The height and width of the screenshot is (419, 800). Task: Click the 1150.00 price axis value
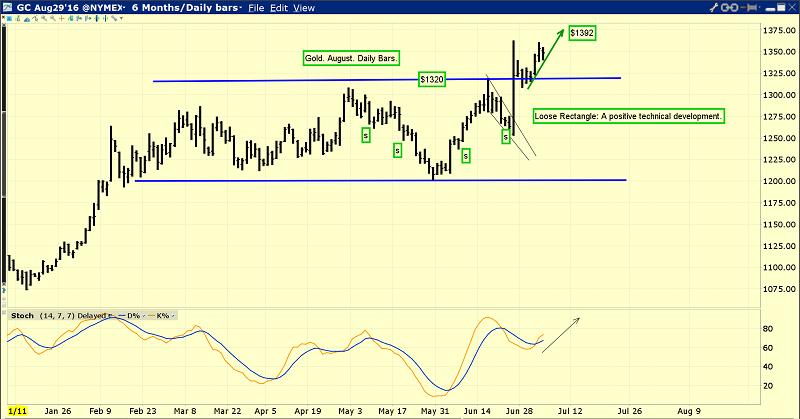[x=779, y=225]
